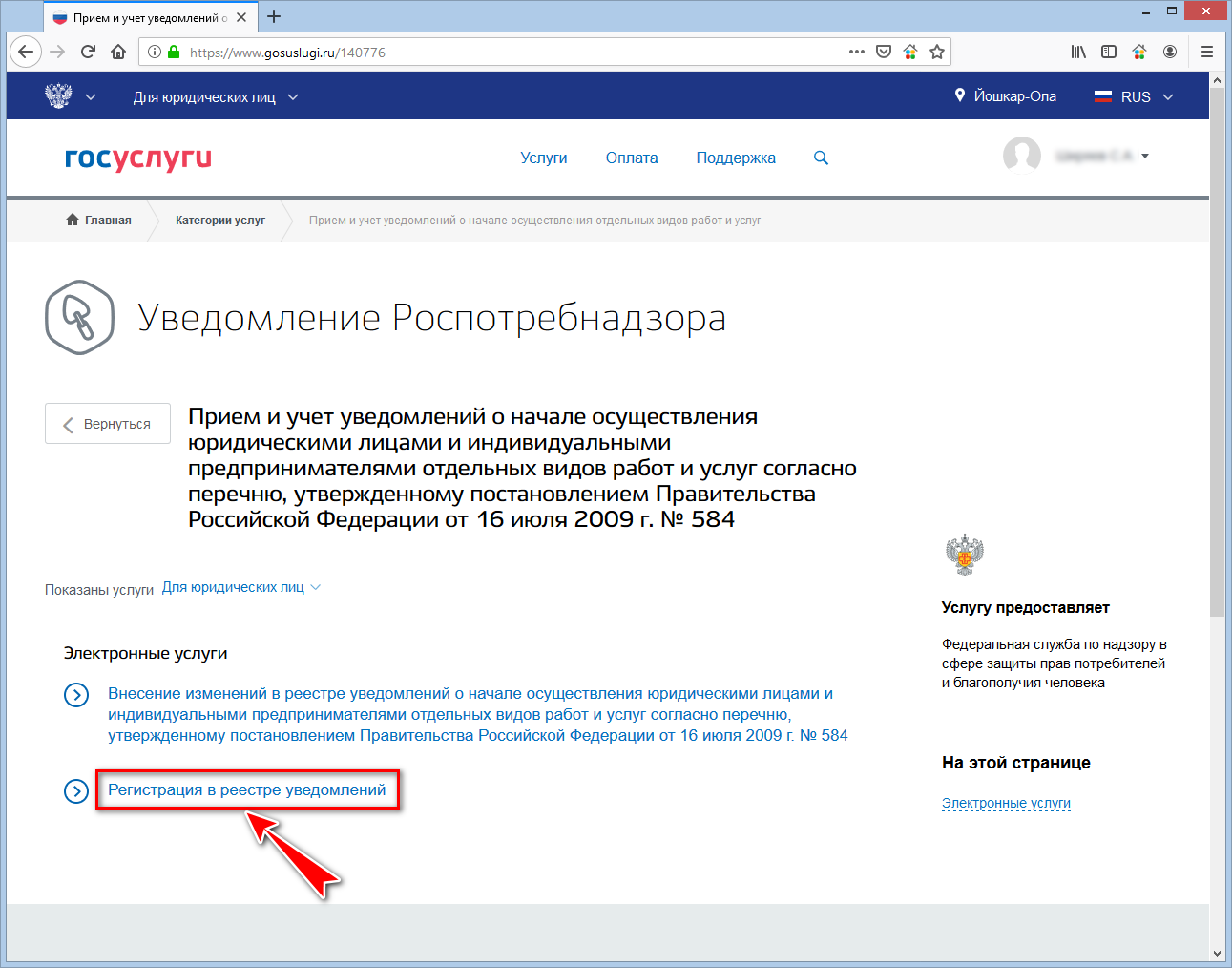
Task: Jump to 'Электронные услуги' sidebar anchor link
Action: pyautogui.click(x=1006, y=804)
